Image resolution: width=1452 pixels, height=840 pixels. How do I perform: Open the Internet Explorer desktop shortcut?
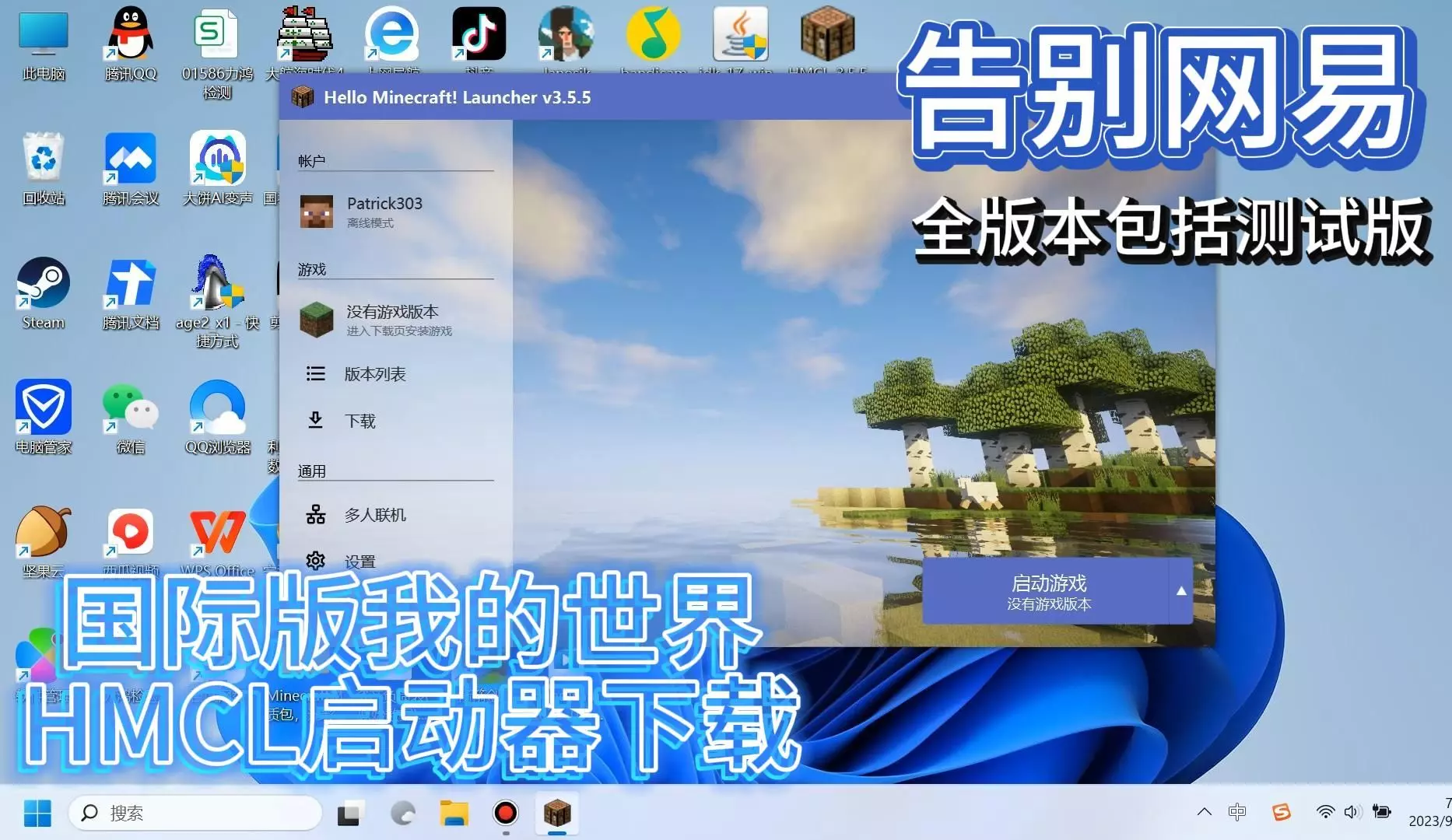[392, 35]
